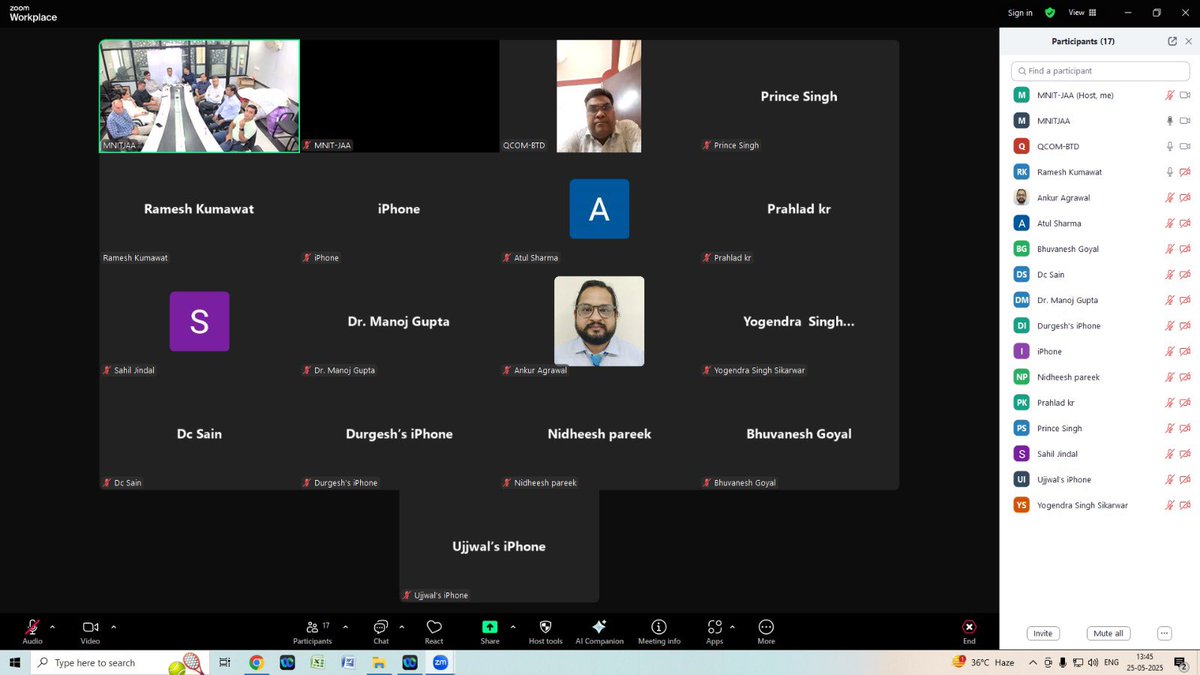The image size is (1200, 675).
Task: Open Google Chrome from the taskbar
Action: pyautogui.click(x=256, y=662)
